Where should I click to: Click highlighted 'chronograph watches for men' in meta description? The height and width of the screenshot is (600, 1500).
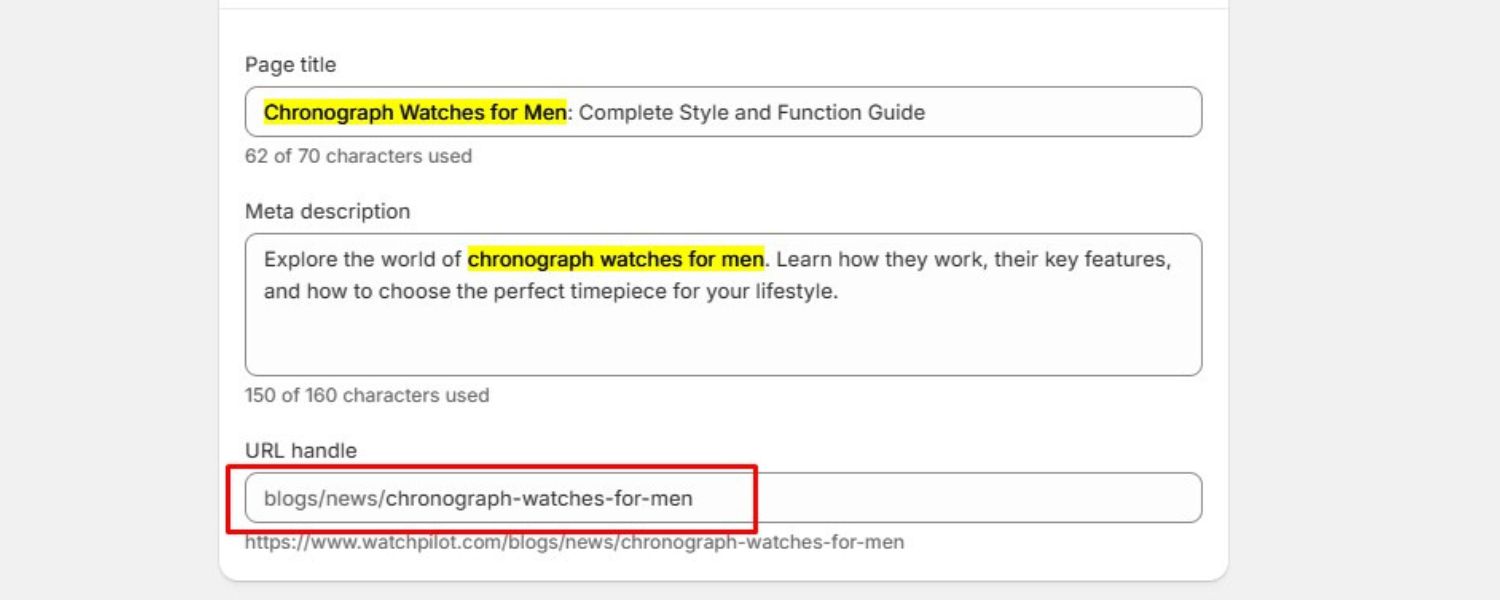tap(615, 259)
